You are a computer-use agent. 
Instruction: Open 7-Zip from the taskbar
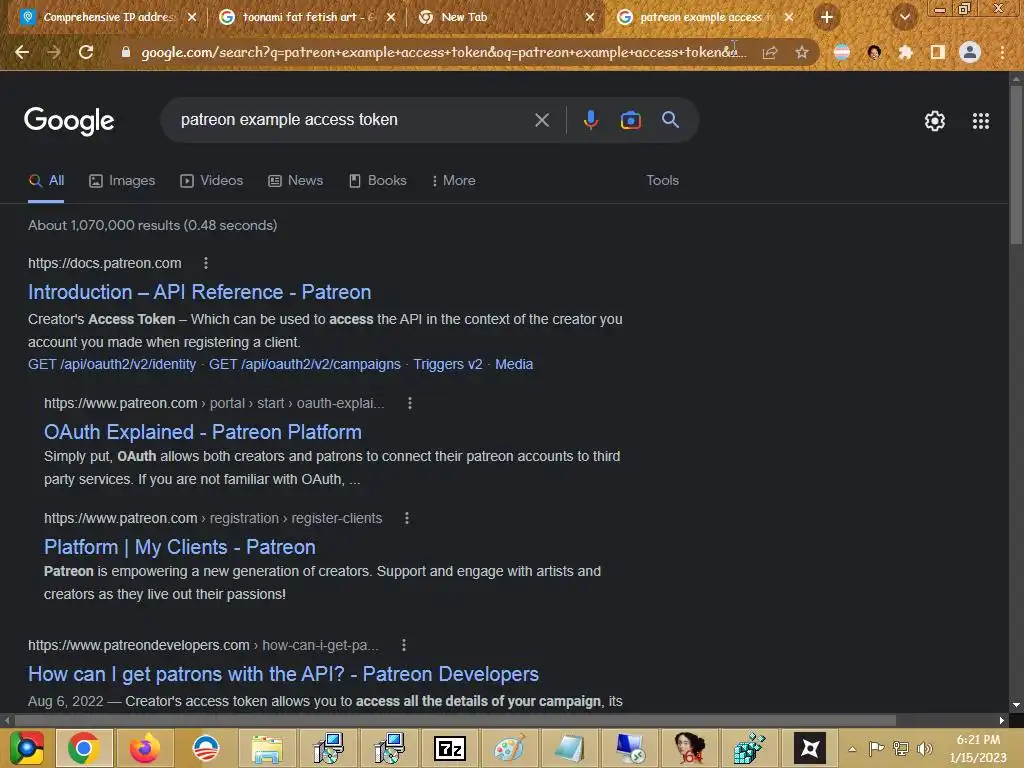450,748
